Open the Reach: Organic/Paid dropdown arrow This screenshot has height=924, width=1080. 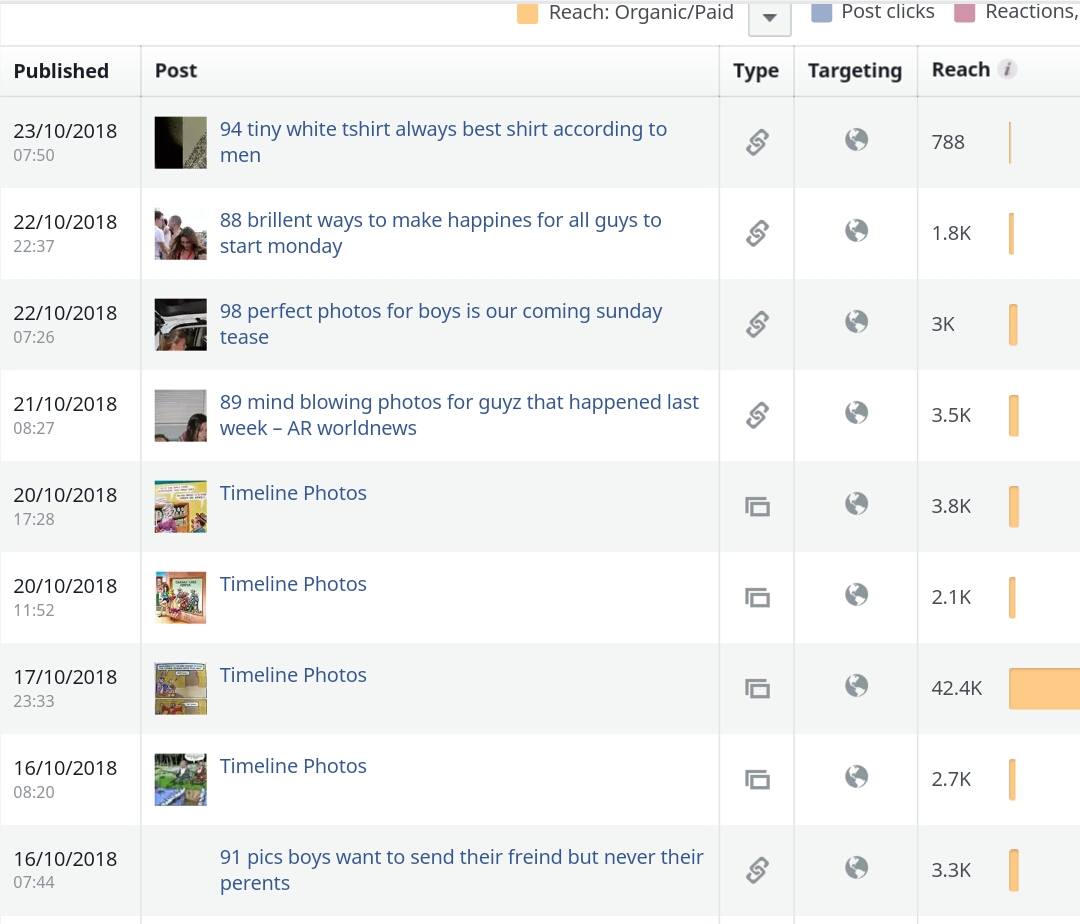pyautogui.click(x=769, y=17)
